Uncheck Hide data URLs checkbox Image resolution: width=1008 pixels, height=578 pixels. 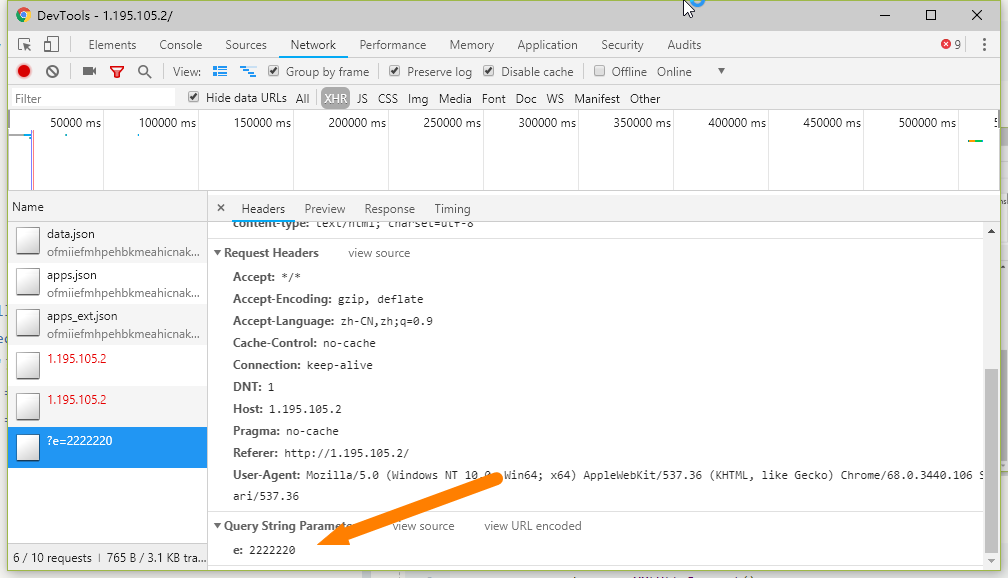(x=194, y=97)
